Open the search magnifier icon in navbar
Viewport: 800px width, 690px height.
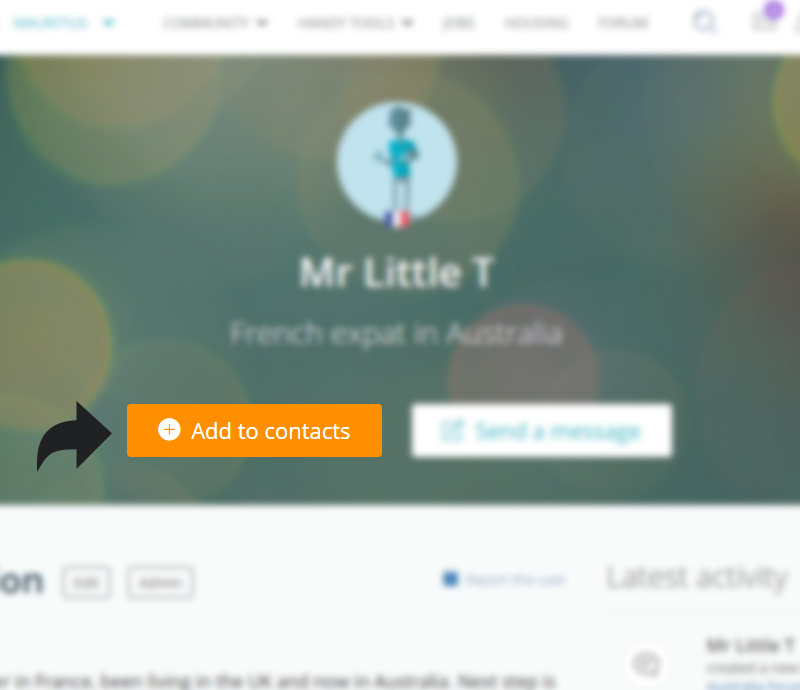[705, 22]
